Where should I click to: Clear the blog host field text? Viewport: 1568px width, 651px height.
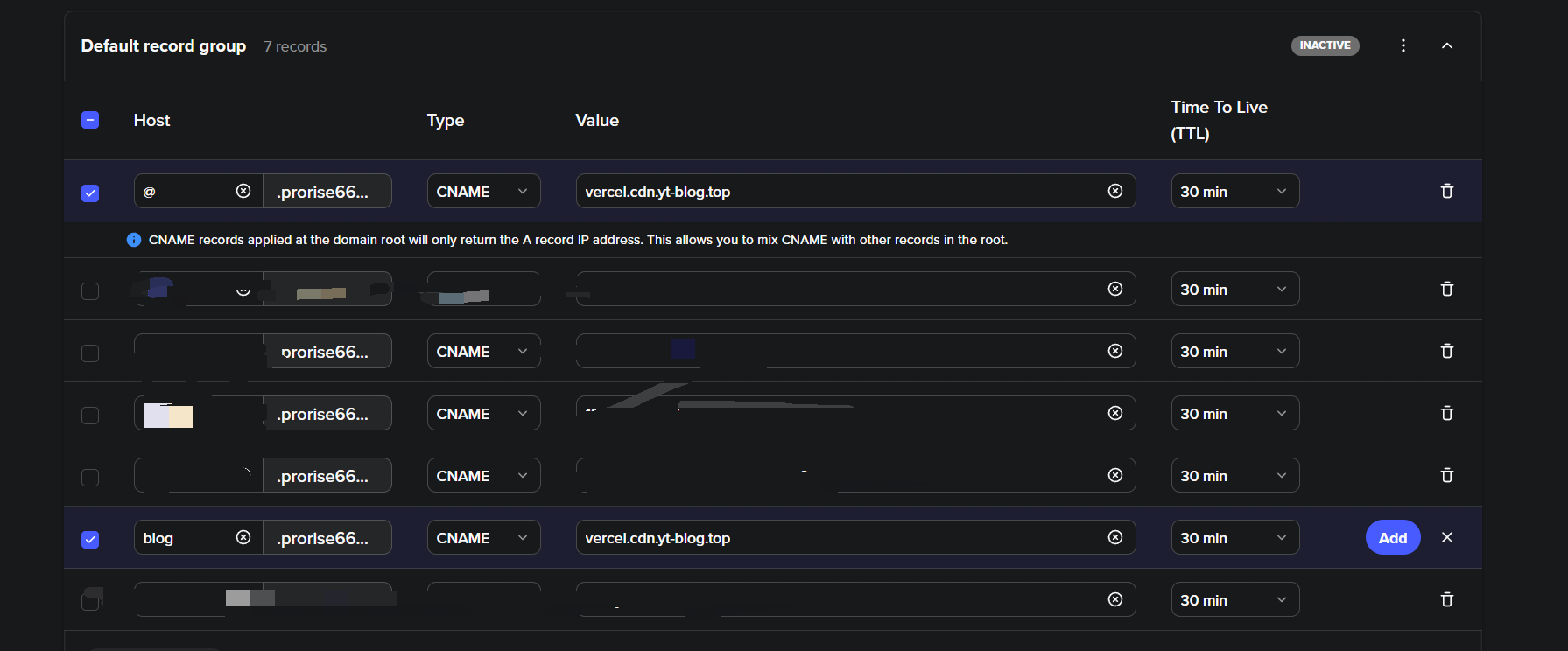243,537
